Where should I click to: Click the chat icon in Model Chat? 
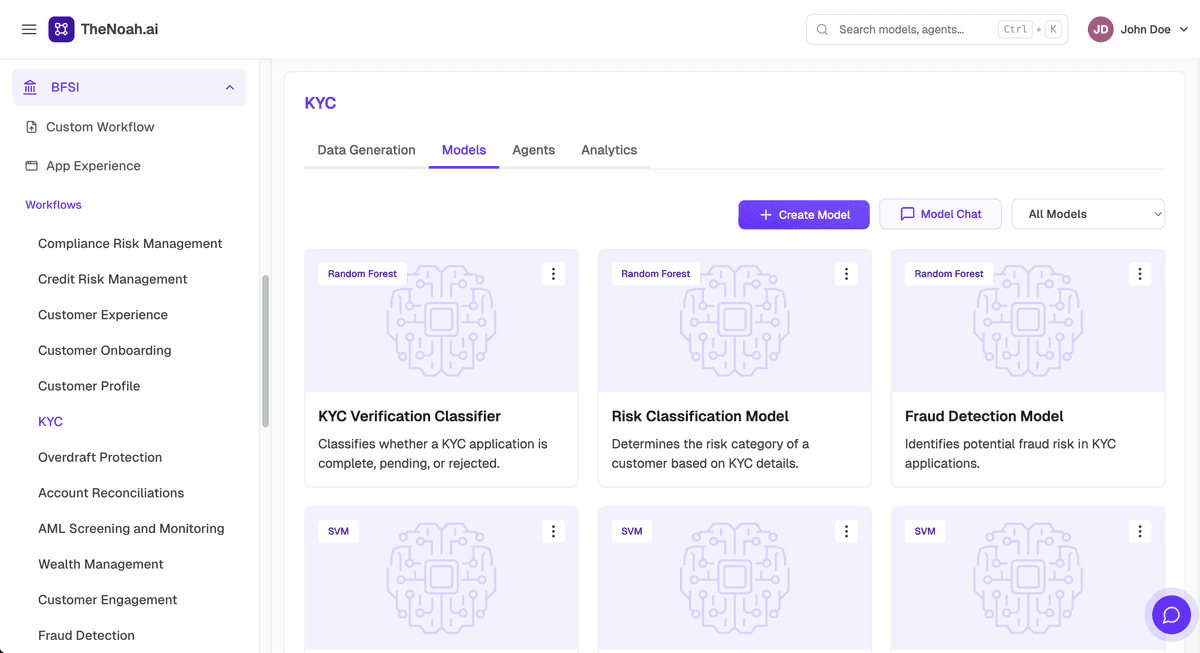(x=908, y=214)
